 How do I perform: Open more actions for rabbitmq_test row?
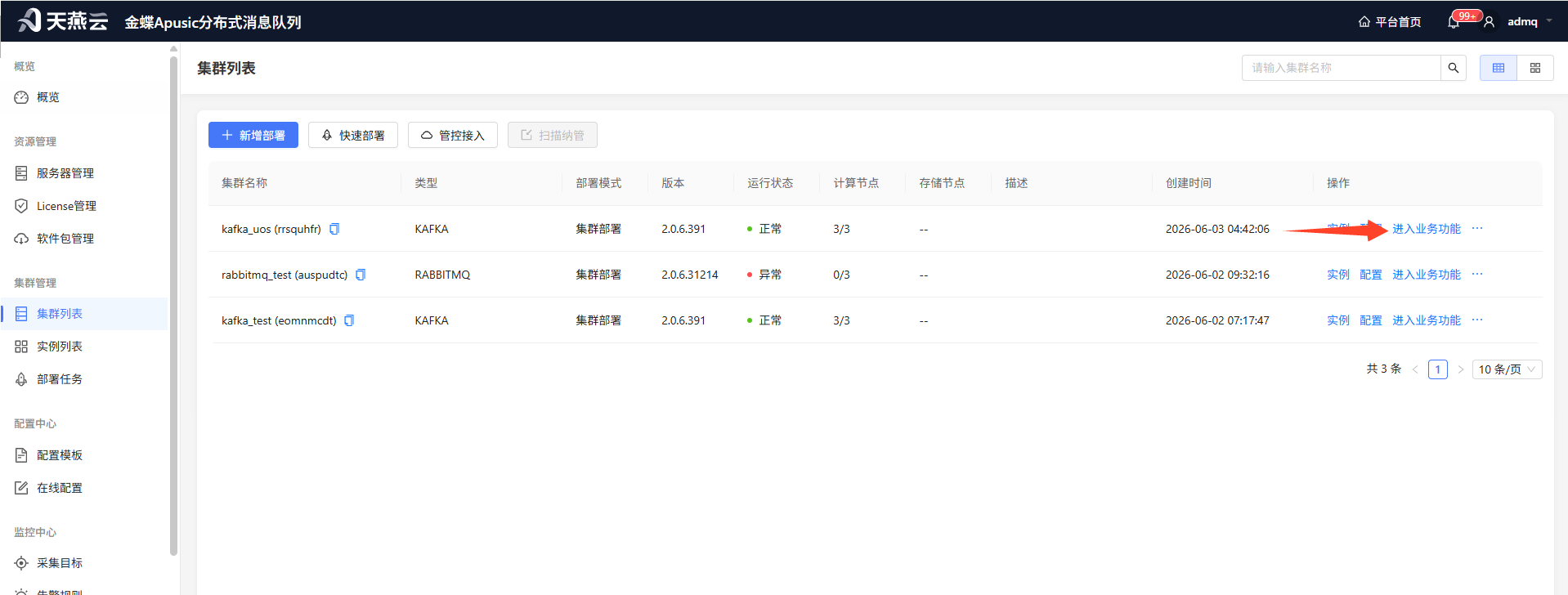[1477, 275]
